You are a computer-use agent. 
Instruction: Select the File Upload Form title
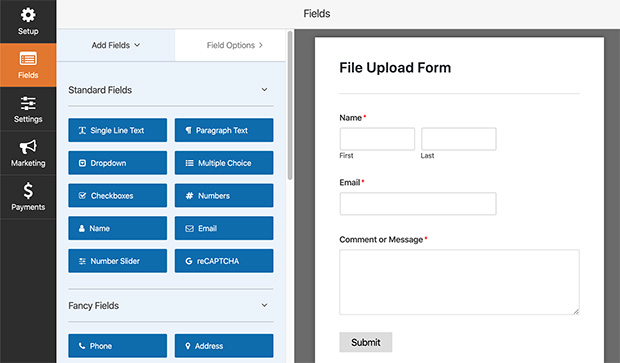click(x=395, y=68)
